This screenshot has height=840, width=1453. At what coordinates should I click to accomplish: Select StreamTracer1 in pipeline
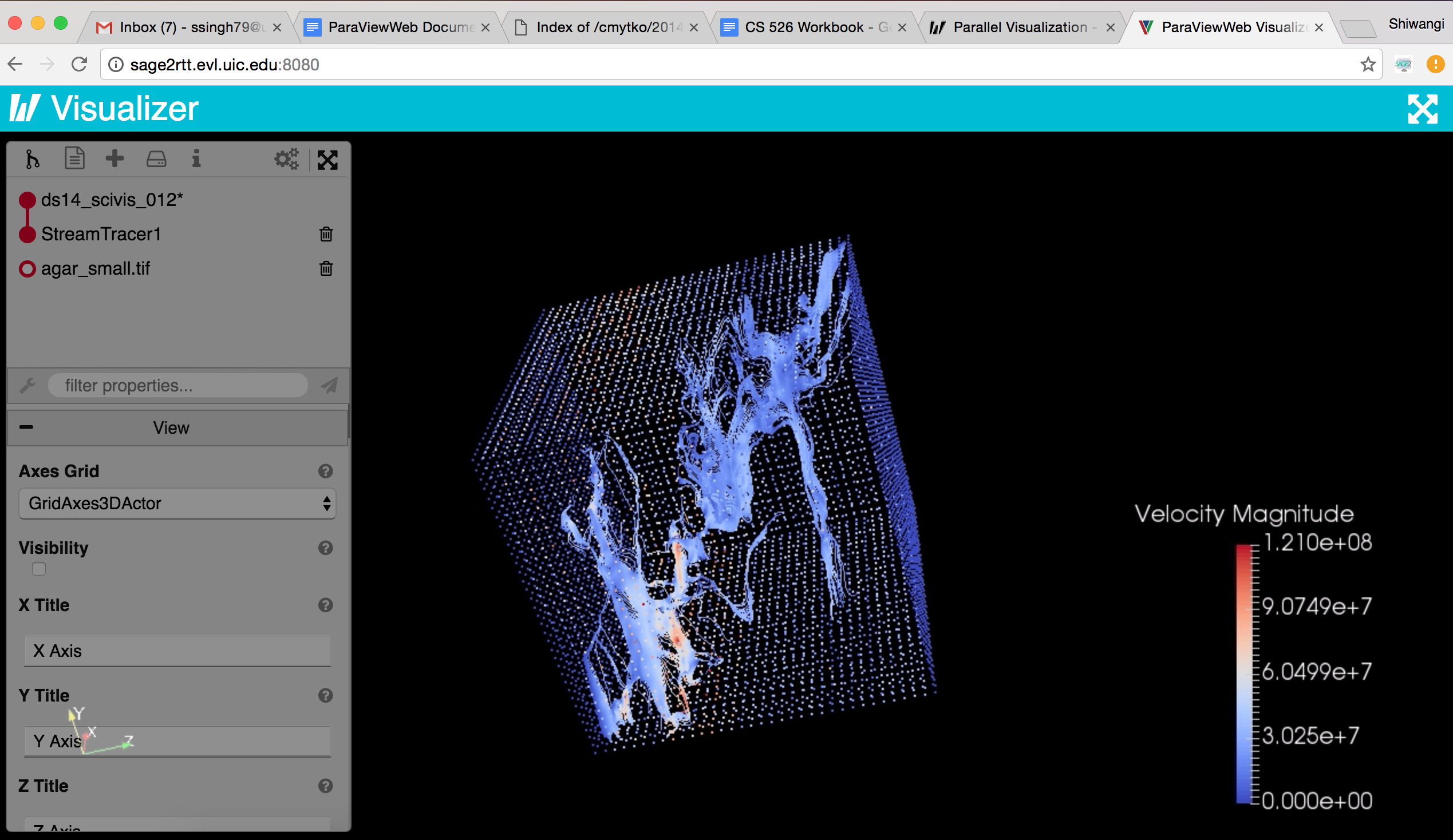(x=101, y=235)
